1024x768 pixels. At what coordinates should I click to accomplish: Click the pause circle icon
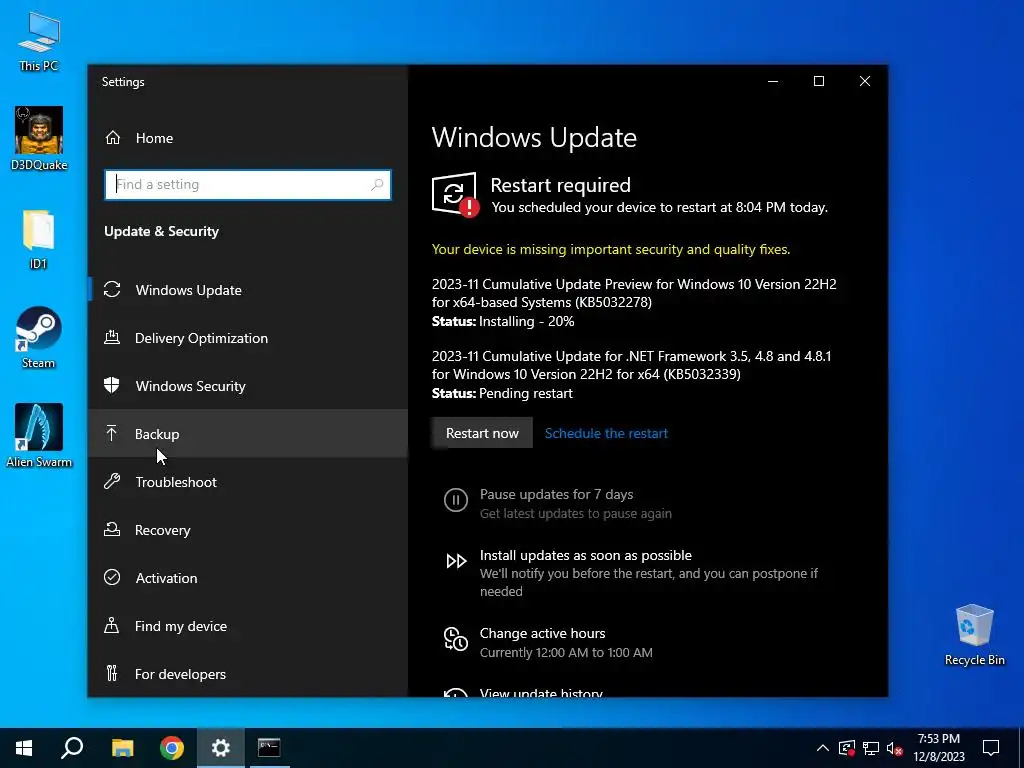coord(456,501)
